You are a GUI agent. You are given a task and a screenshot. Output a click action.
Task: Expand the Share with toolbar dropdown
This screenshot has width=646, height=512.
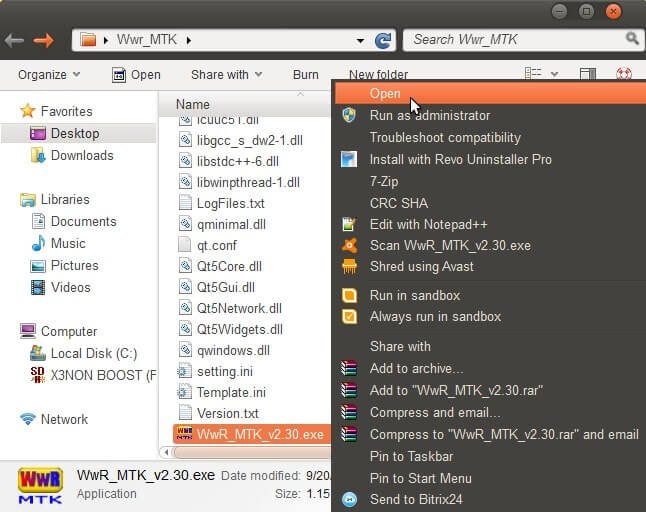pos(226,75)
